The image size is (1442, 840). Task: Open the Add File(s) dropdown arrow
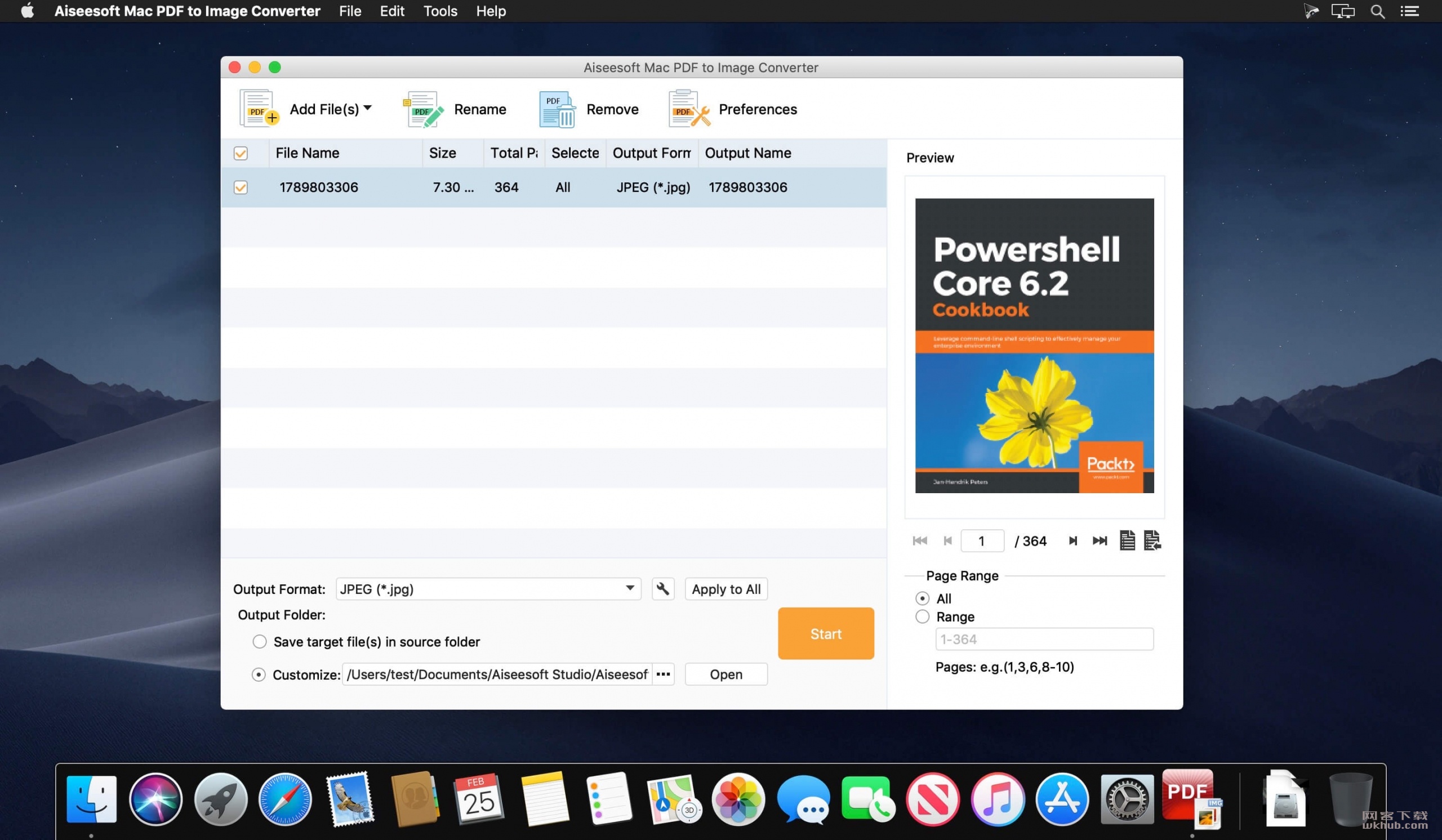pos(367,108)
